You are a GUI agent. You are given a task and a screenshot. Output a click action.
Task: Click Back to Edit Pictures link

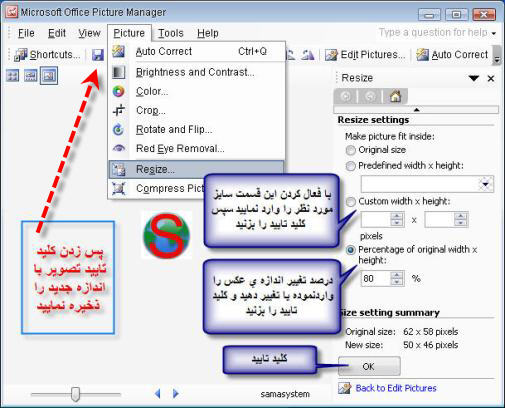pyautogui.click(x=396, y=388)
